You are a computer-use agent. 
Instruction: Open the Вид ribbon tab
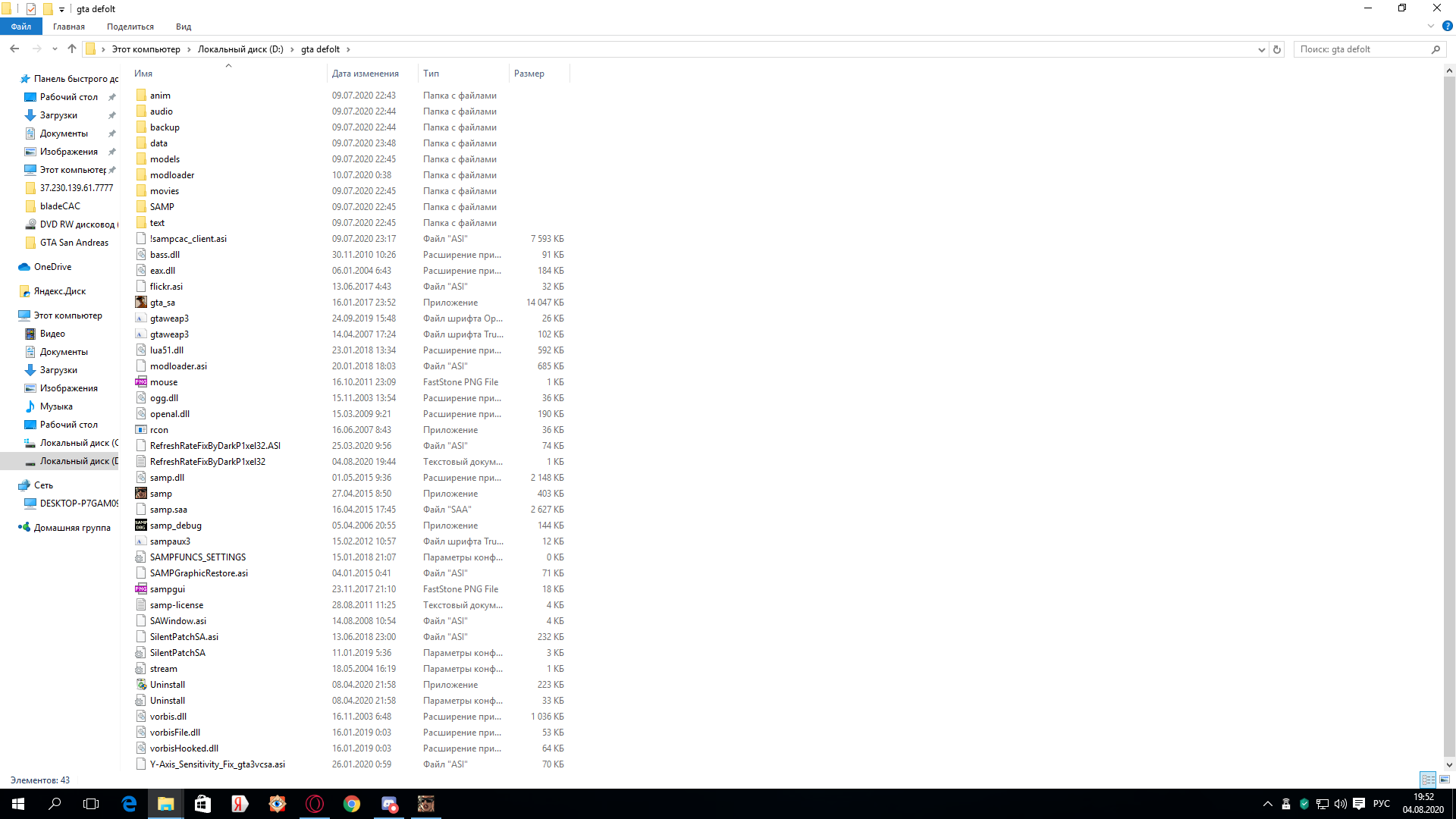click(184, 27)
